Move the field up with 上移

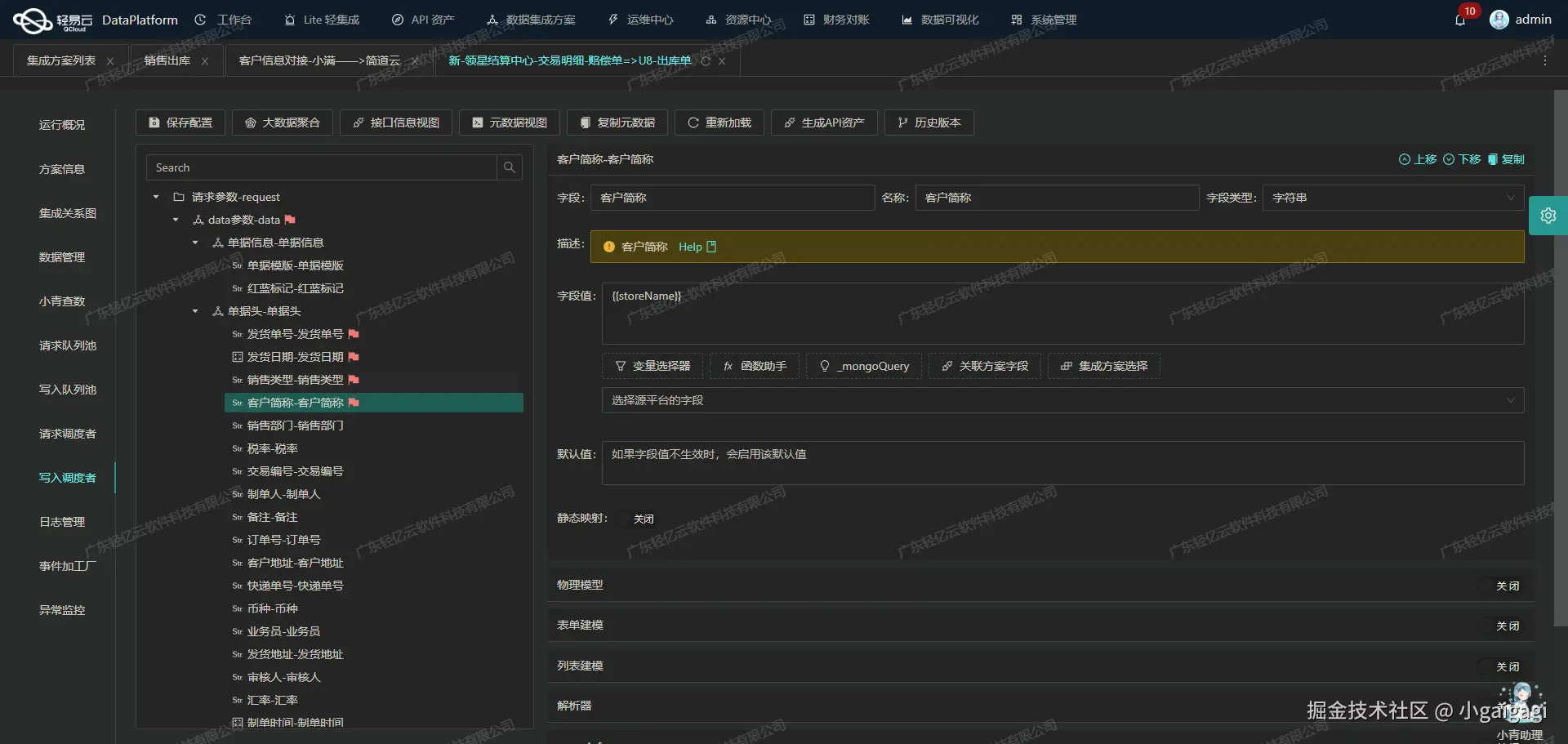pyautogui.click(x=1419, y=159)
